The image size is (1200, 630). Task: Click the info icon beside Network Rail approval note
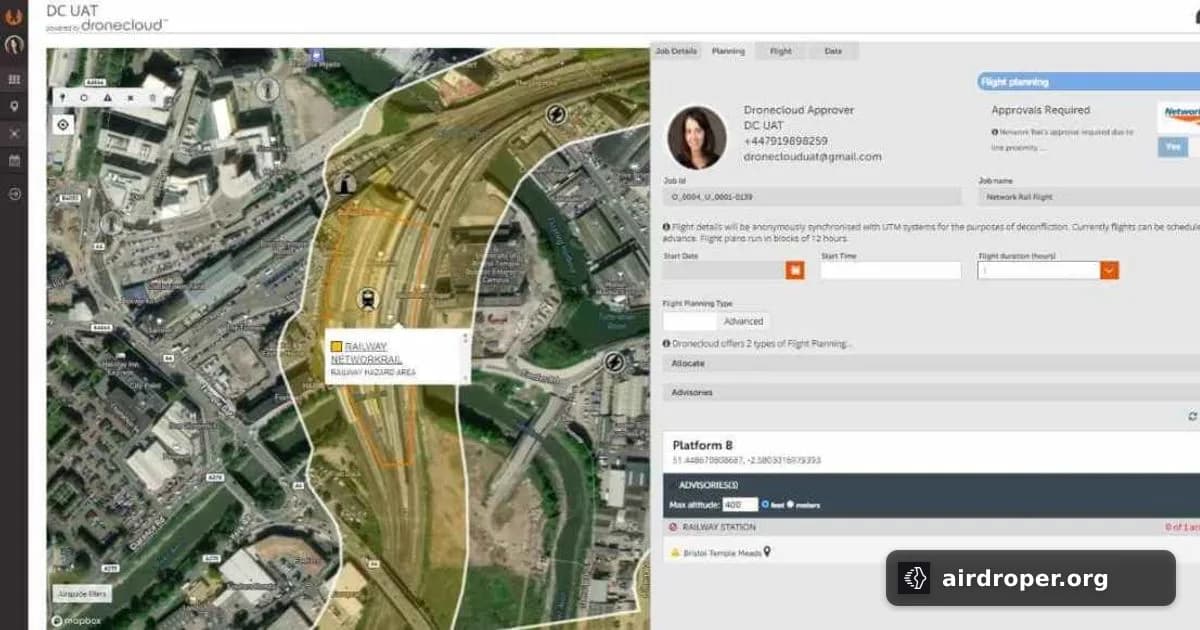(x=995, y=132)
